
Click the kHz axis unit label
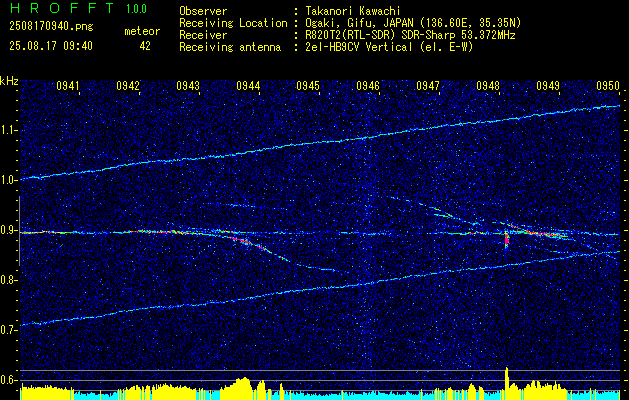tap(9, 81)
